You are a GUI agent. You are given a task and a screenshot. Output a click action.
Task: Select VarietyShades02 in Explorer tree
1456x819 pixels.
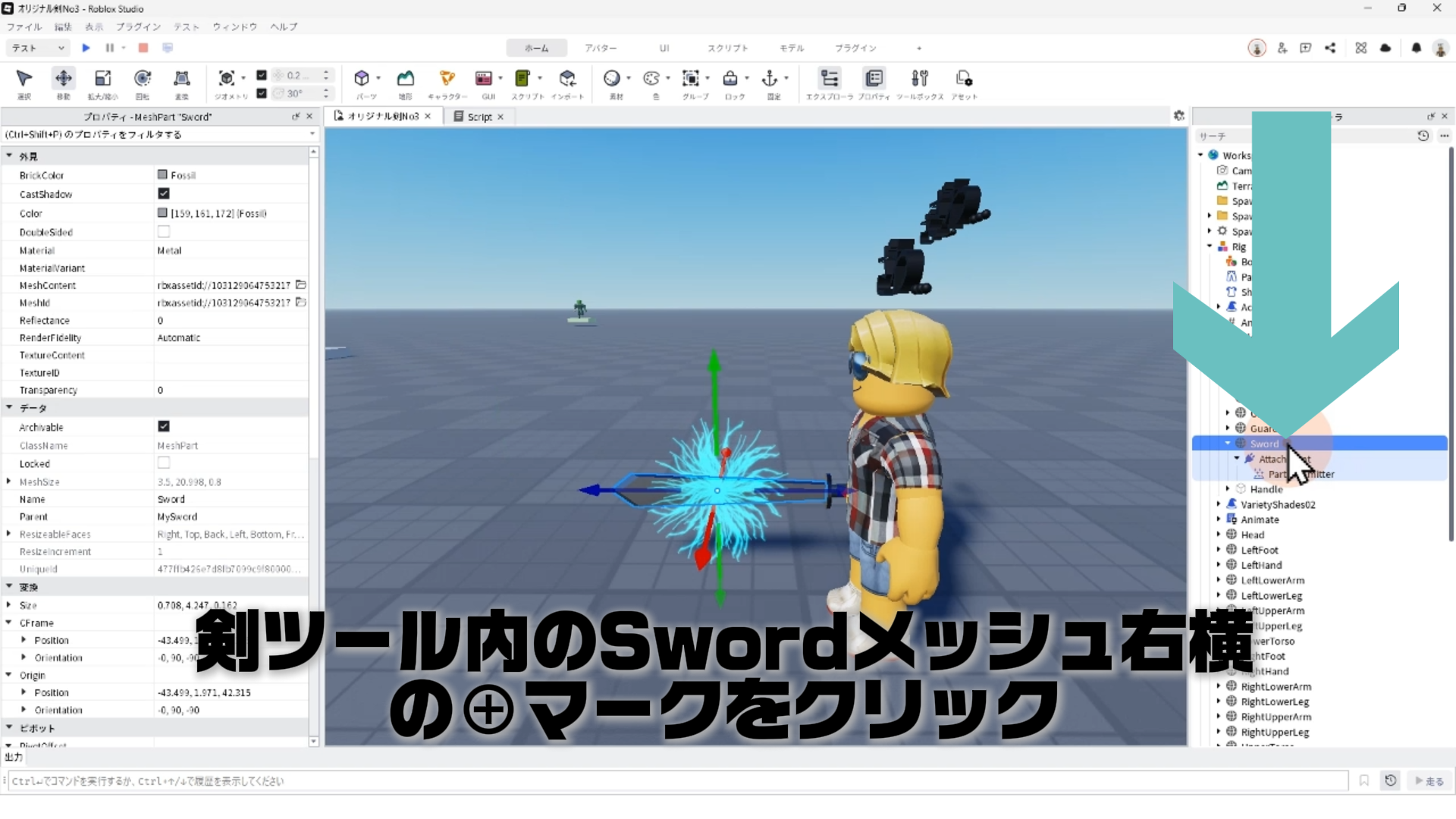(1278, 504)
